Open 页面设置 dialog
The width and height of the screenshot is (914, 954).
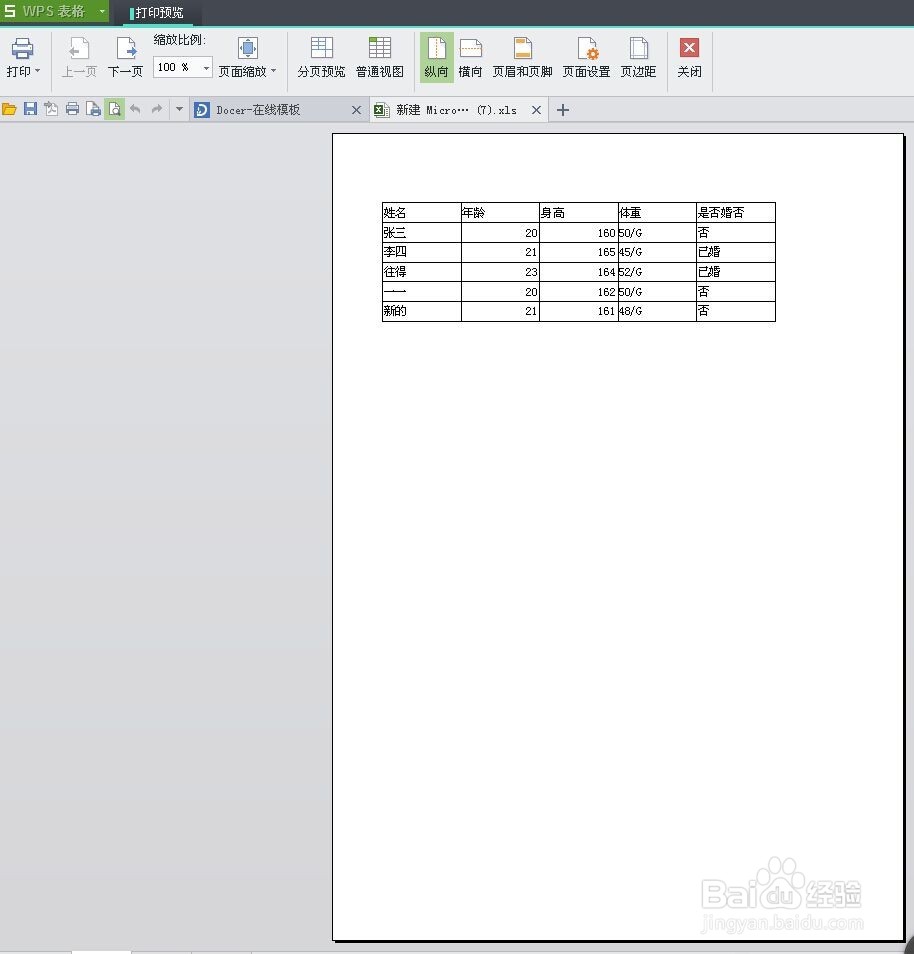(586, 58)
